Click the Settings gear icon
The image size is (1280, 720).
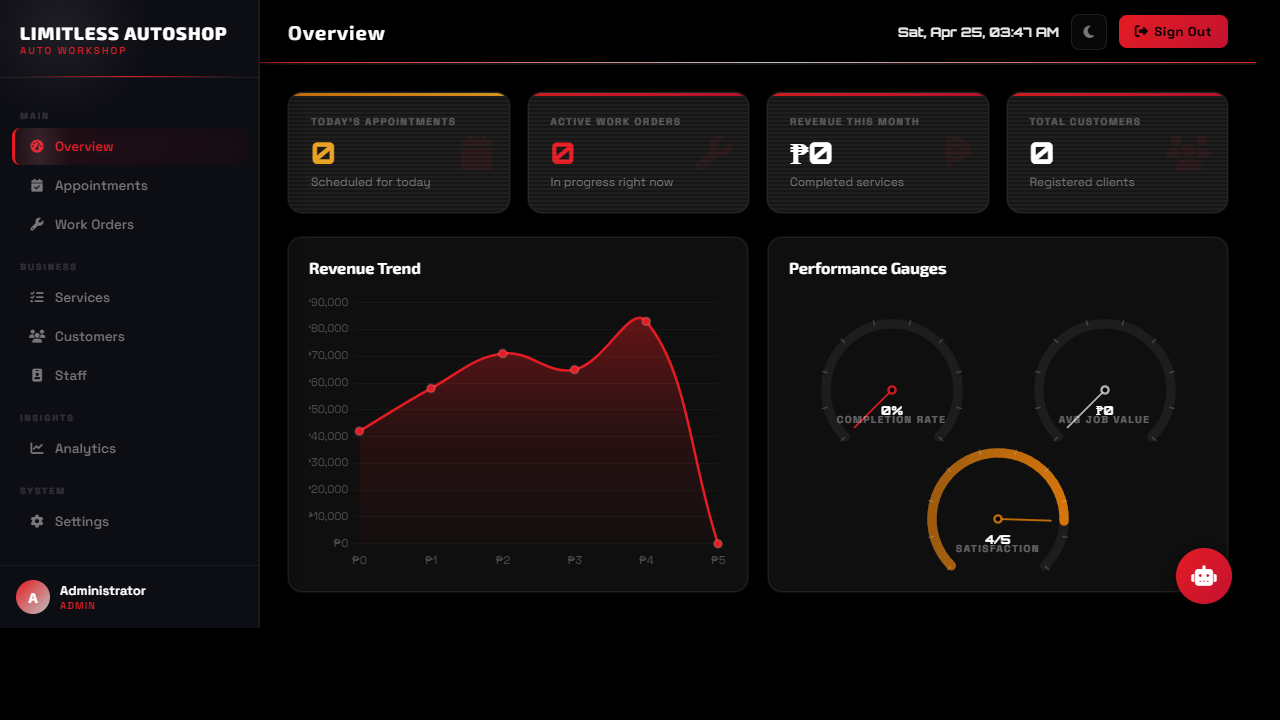(x=37, y=521)
